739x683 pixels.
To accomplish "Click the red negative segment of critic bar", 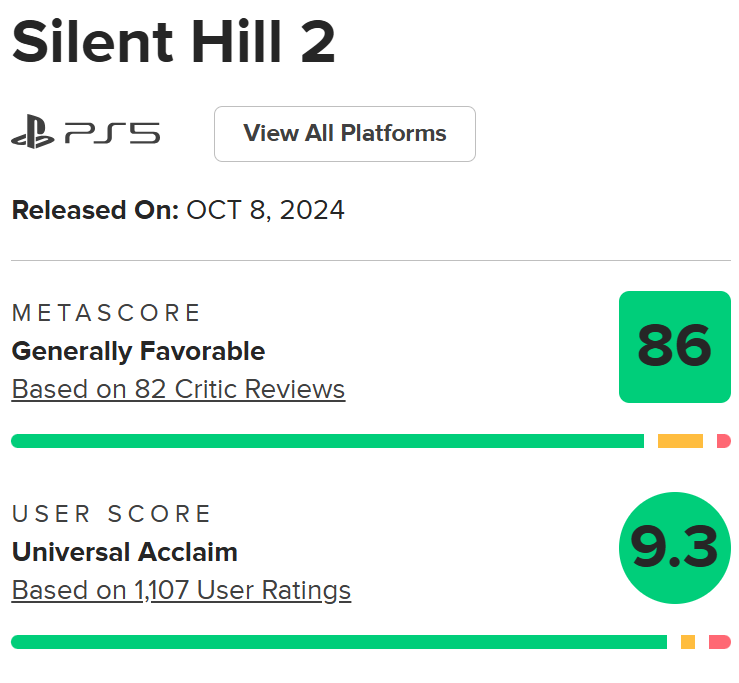I will point(724,441).
